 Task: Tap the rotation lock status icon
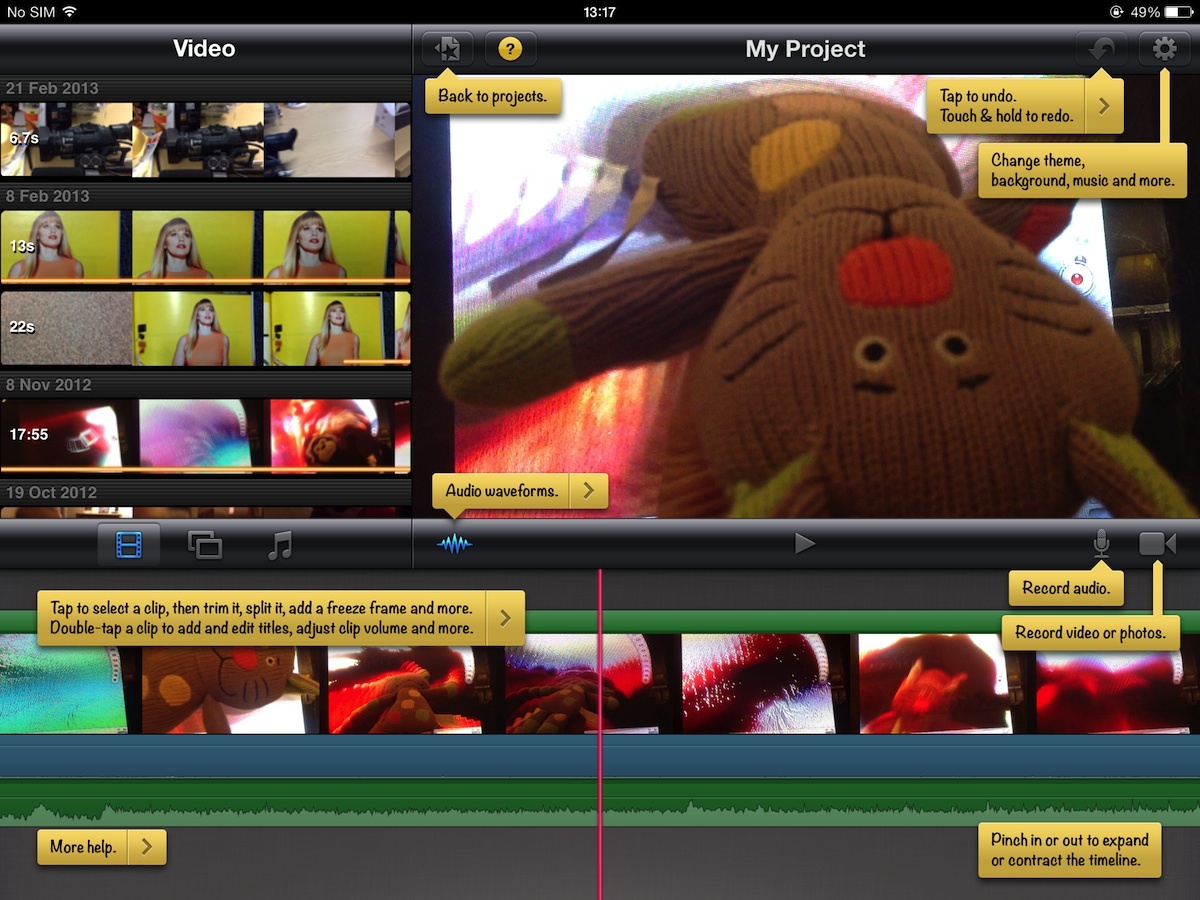[1117, 12]
